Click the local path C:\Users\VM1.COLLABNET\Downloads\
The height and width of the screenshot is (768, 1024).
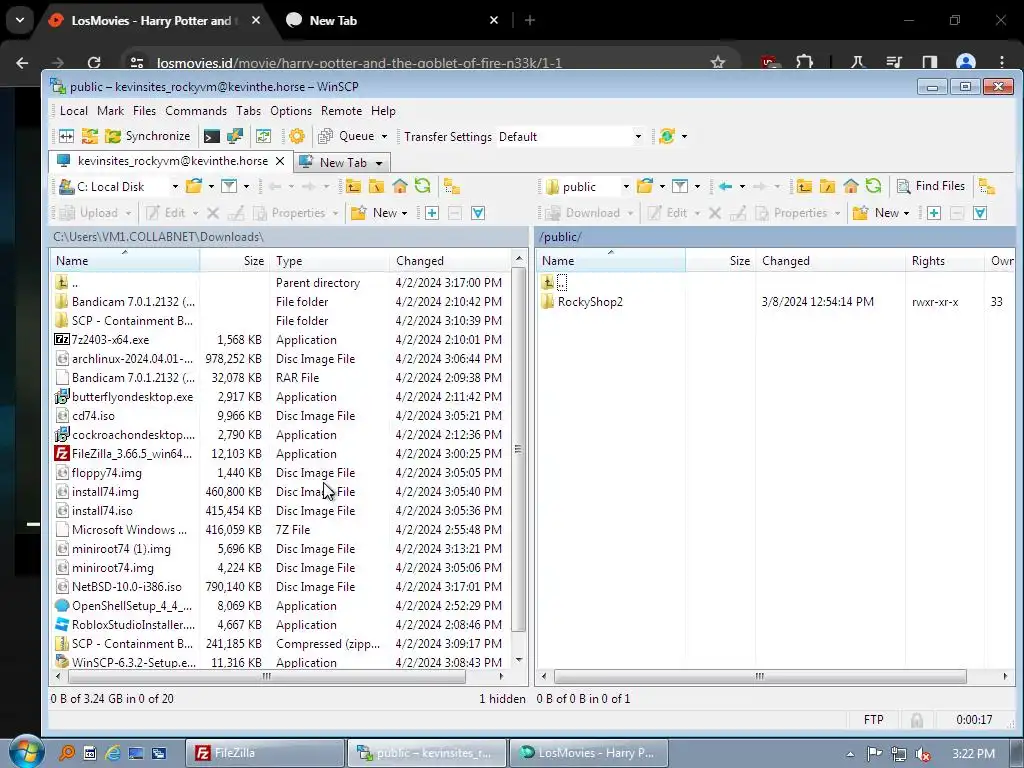click(158, 236)
